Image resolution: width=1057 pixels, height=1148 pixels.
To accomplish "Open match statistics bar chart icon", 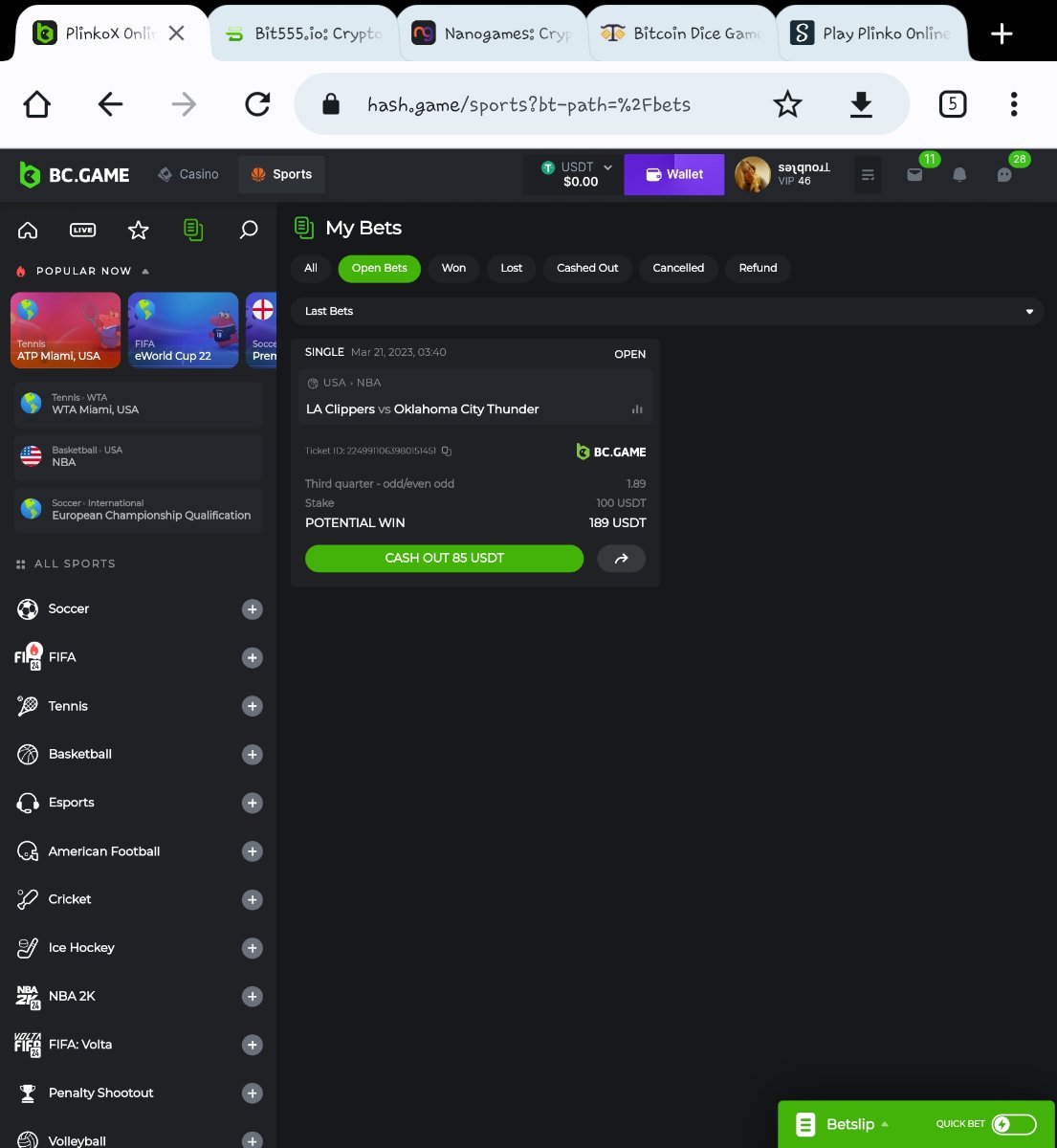I will tap(637, 409).
